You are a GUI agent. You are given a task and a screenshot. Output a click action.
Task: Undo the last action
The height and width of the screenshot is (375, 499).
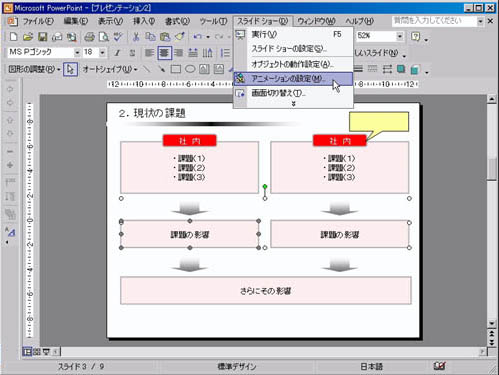pos(197,36)
